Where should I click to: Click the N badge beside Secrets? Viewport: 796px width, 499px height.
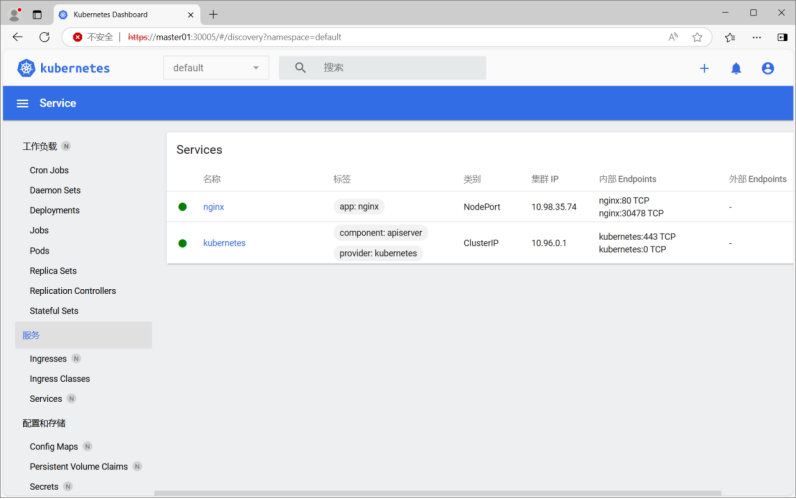click(x=68, y=486)
